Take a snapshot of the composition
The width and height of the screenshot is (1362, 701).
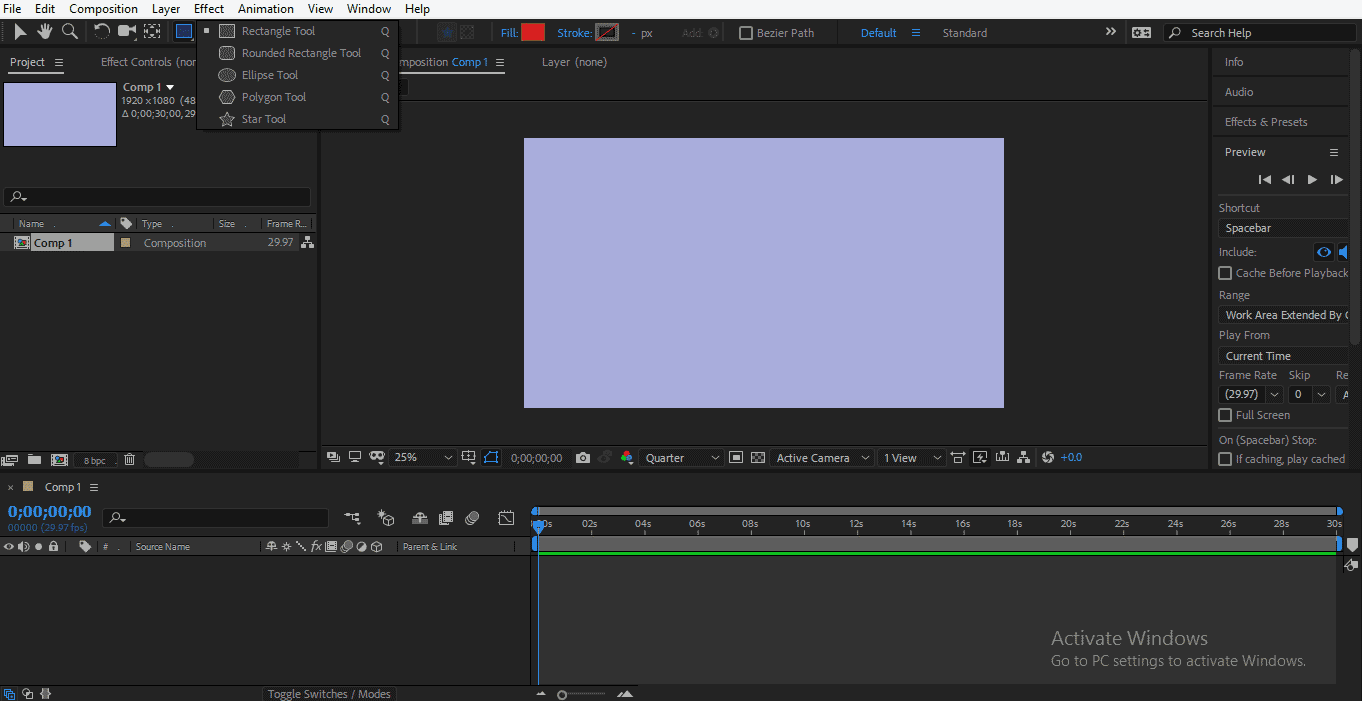coord(583,457)
